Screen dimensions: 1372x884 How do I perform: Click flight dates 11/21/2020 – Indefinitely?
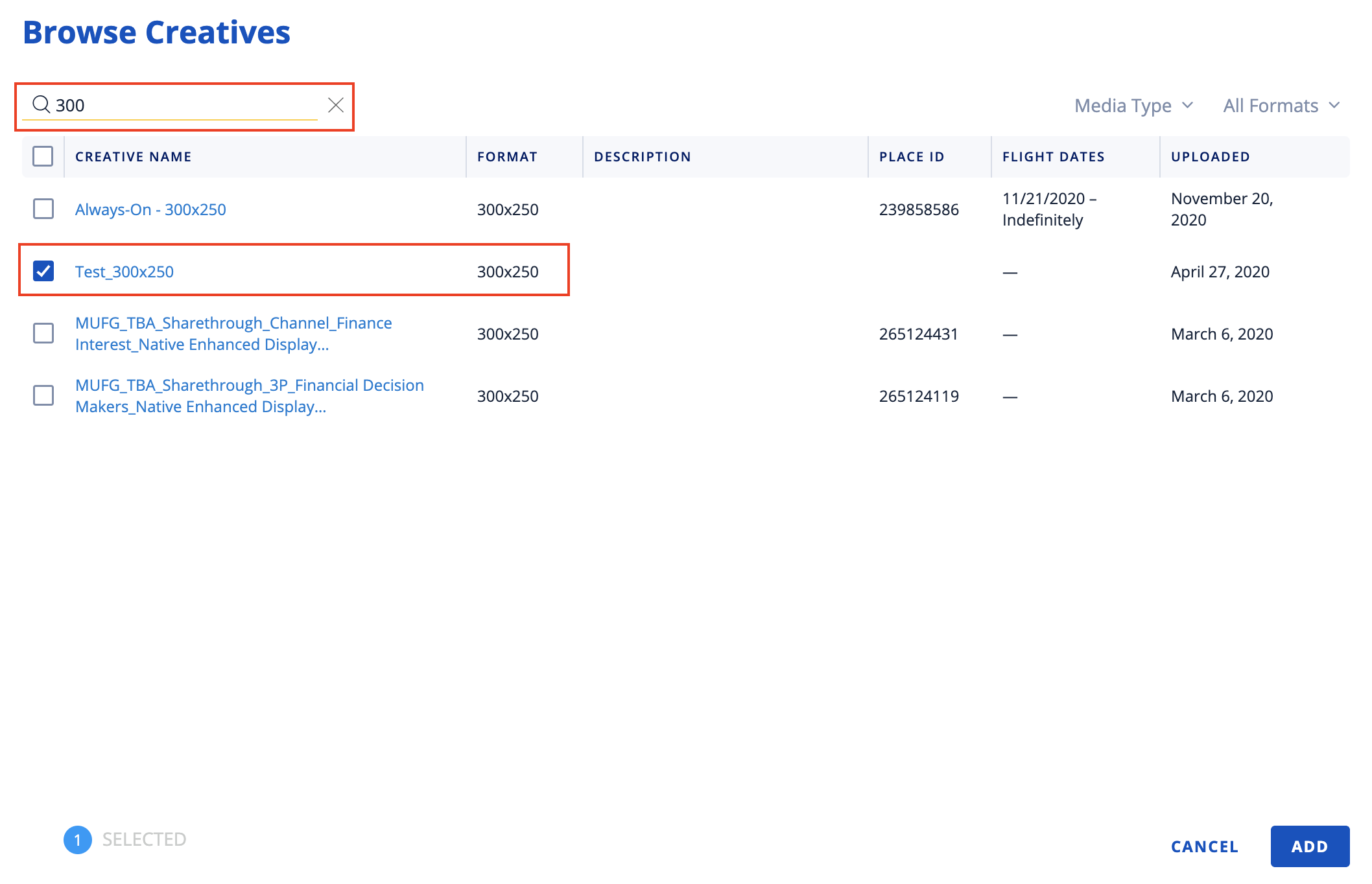[x=1050, y=209]
